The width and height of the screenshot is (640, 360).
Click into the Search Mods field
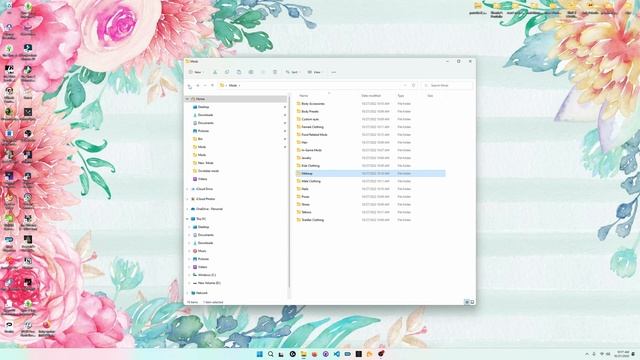447,86
